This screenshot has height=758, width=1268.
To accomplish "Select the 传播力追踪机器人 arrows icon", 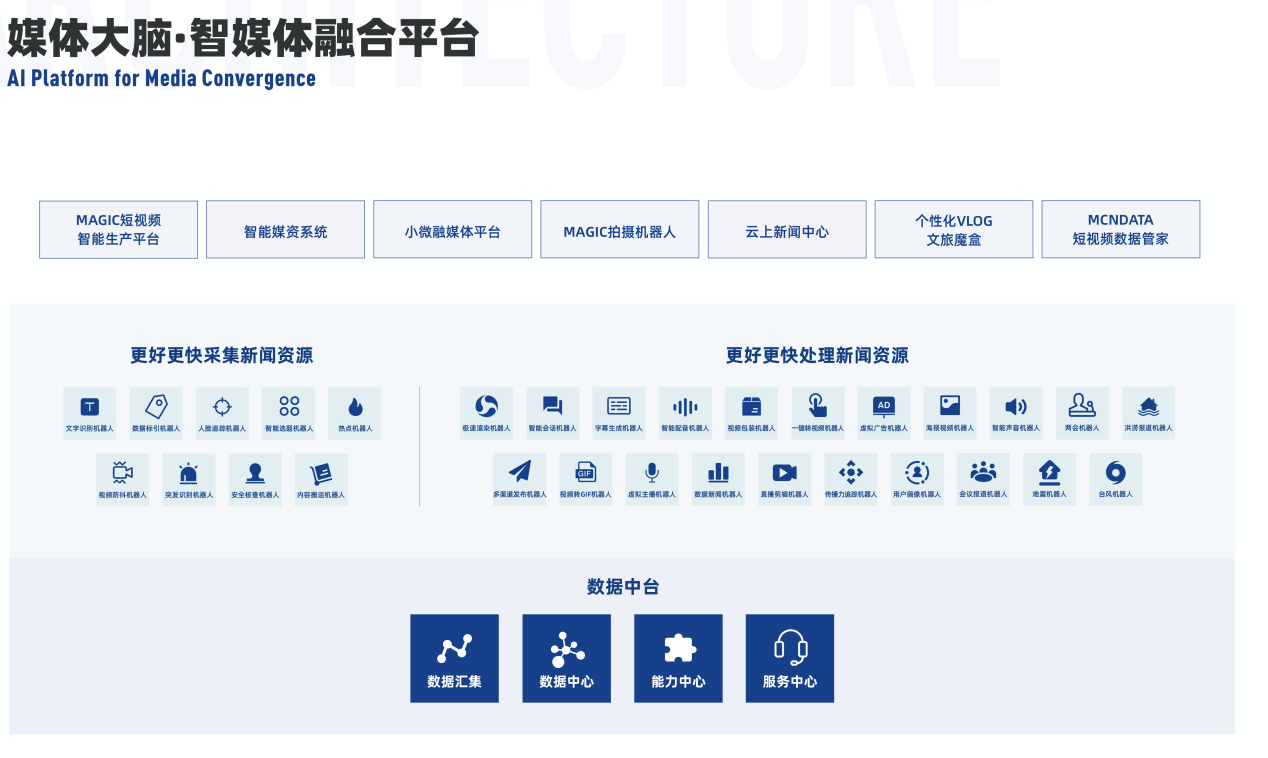I will (851, 472).
